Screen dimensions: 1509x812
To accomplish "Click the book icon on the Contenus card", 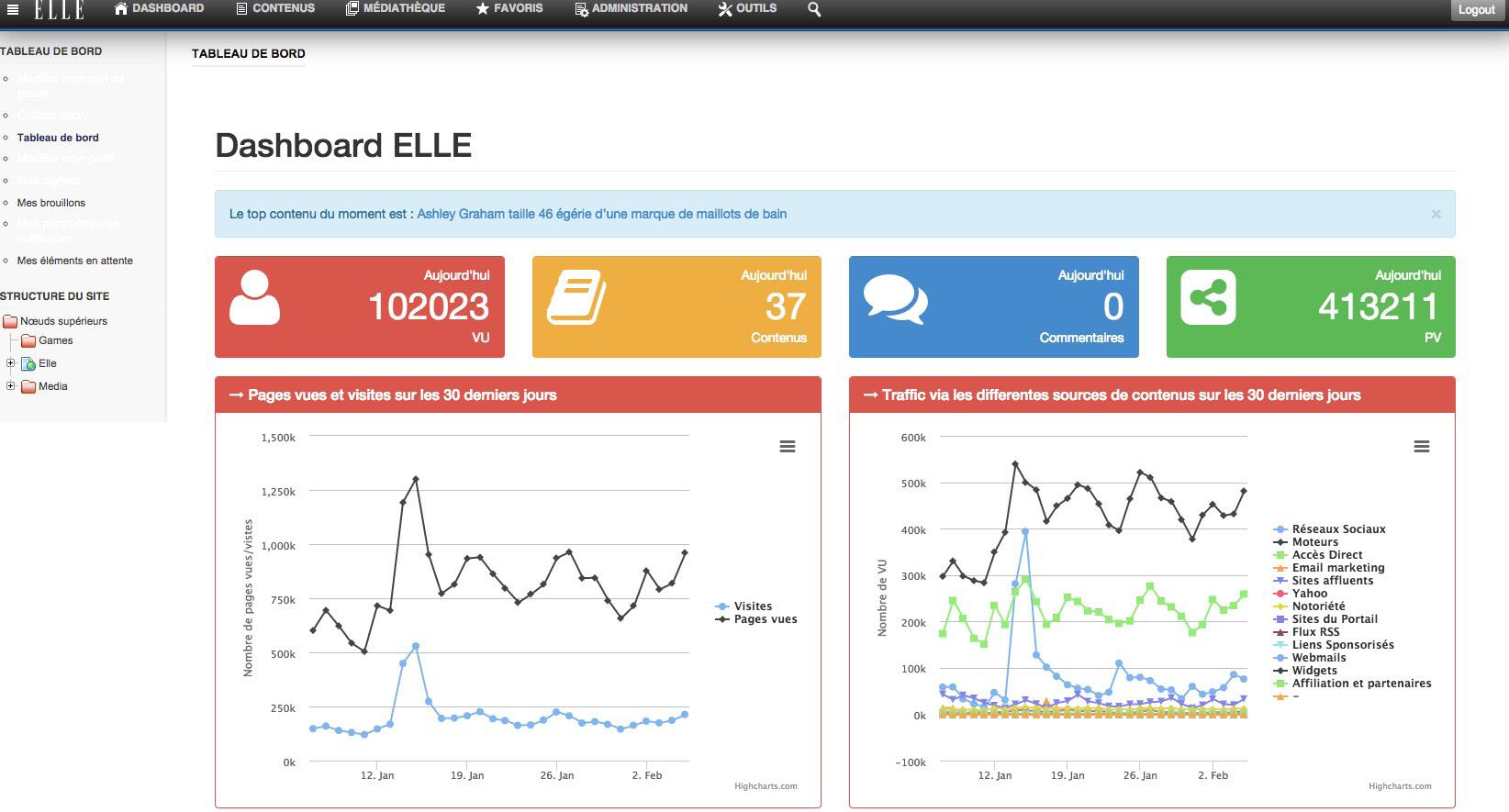I will [x=576, y=297].
